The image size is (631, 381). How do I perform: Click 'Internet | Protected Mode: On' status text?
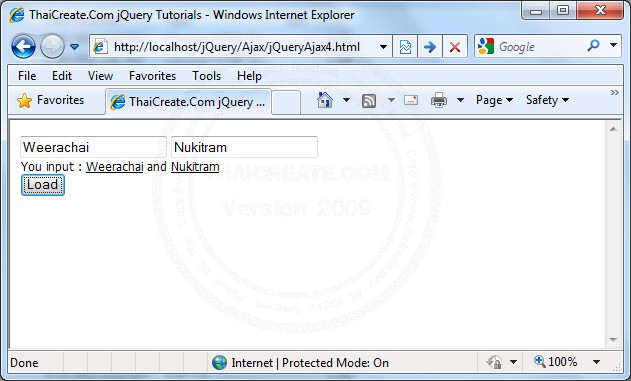[310, 363]
